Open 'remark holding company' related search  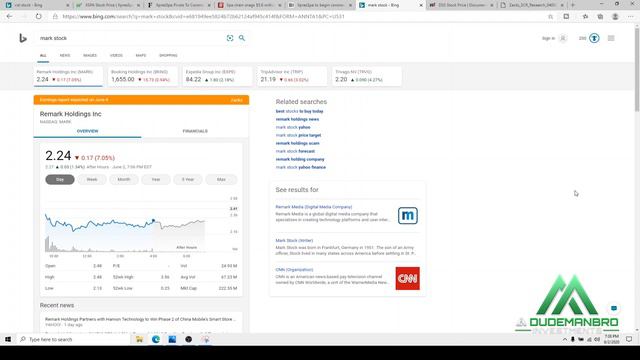(x=300, y=159)
